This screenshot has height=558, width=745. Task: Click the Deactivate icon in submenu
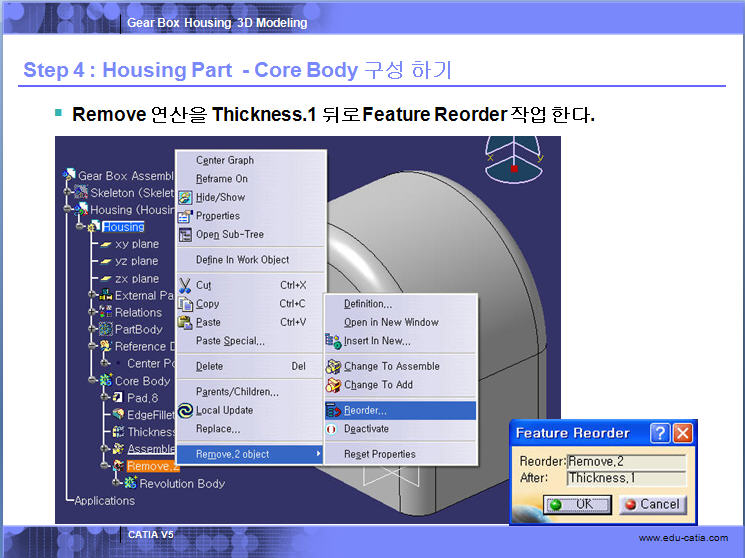(333, 429)
